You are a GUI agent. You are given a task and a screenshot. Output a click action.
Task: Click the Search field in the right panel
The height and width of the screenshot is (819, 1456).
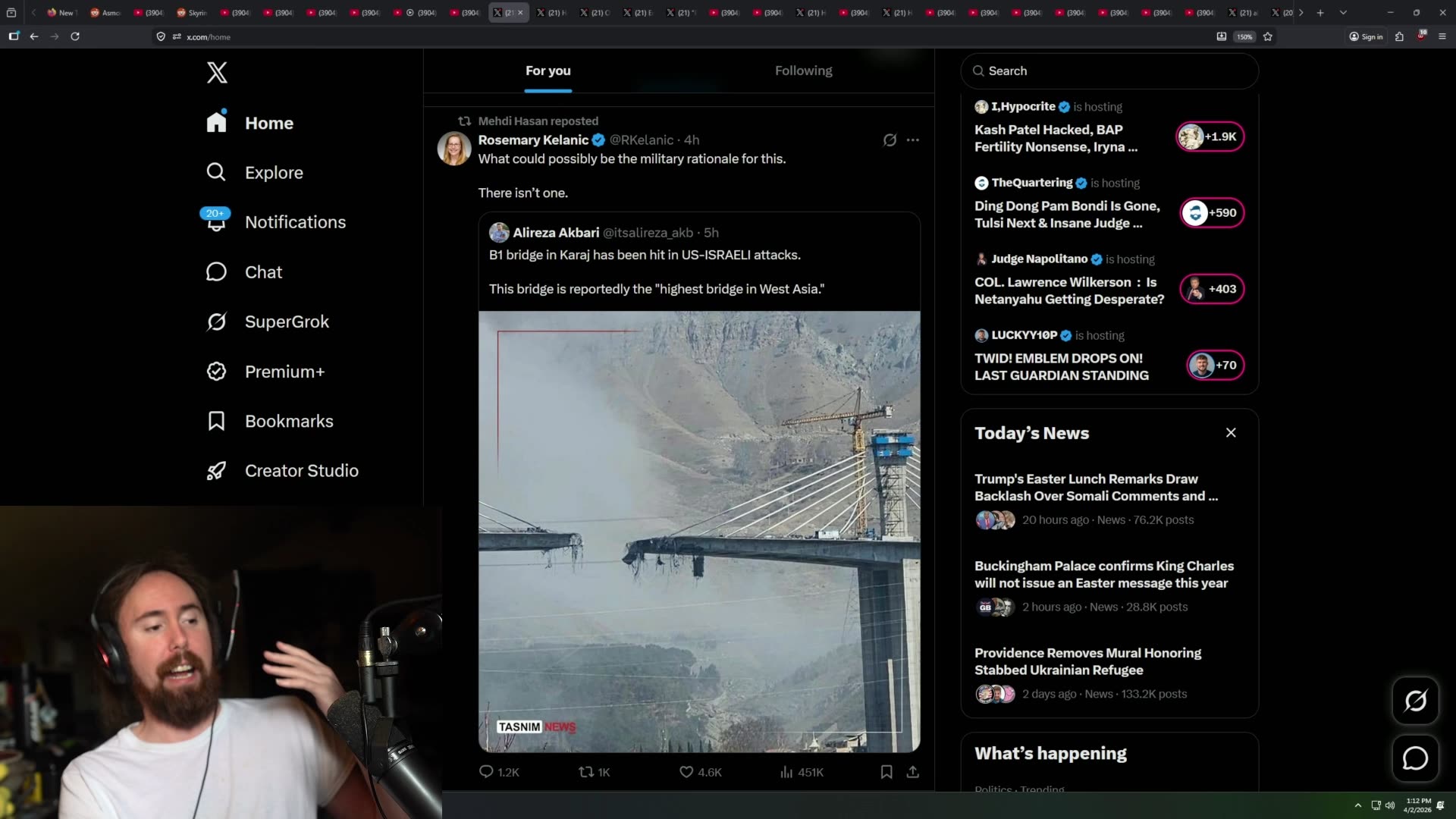coord(1109,71)
